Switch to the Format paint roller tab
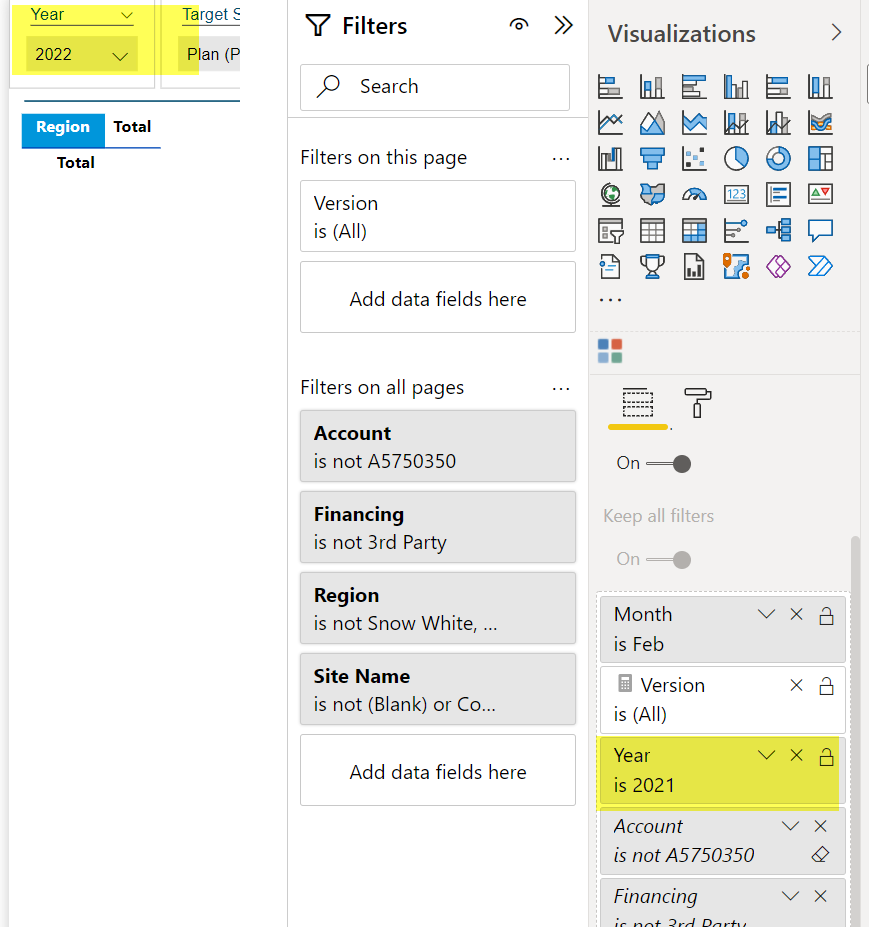This screenshot has width=869, height=927. (x=698, y=403)
